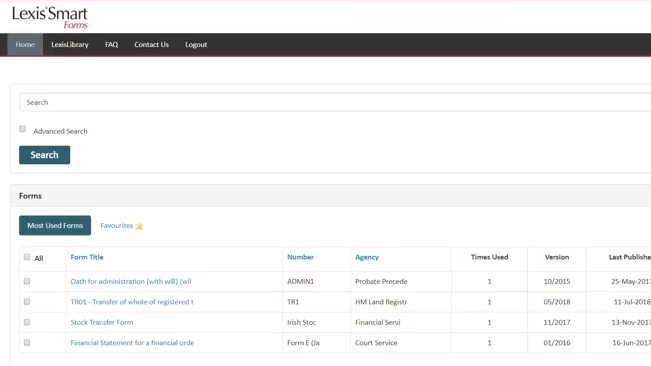The image size is (651, 366).
Task: Select the Most Used Forms tab
Action: click(x=55, y=225)
